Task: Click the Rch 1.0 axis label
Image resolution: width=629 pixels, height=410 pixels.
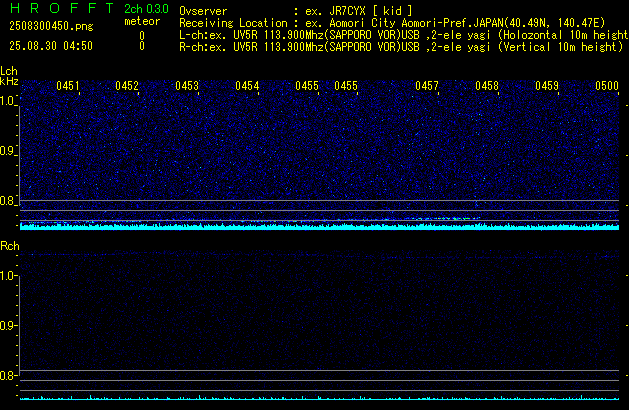Action: tap(7, 276)
